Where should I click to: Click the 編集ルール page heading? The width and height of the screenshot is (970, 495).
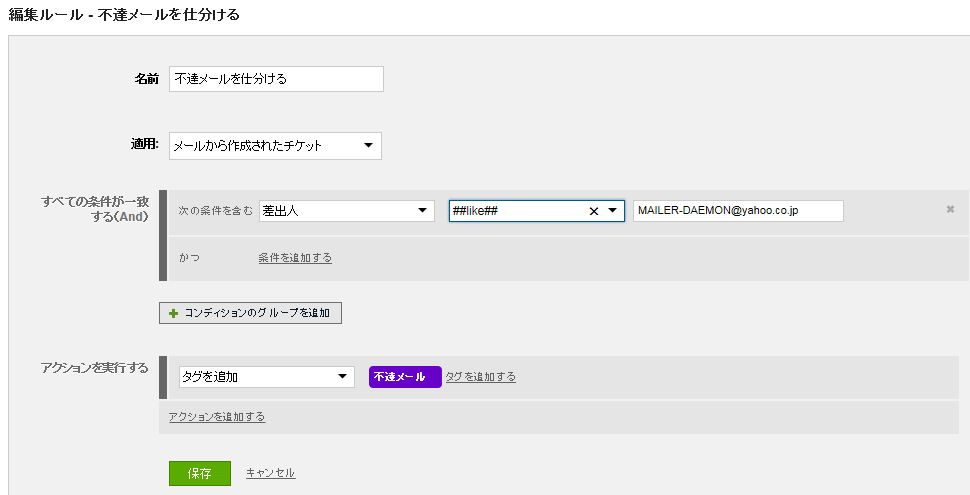click(124, 15)
